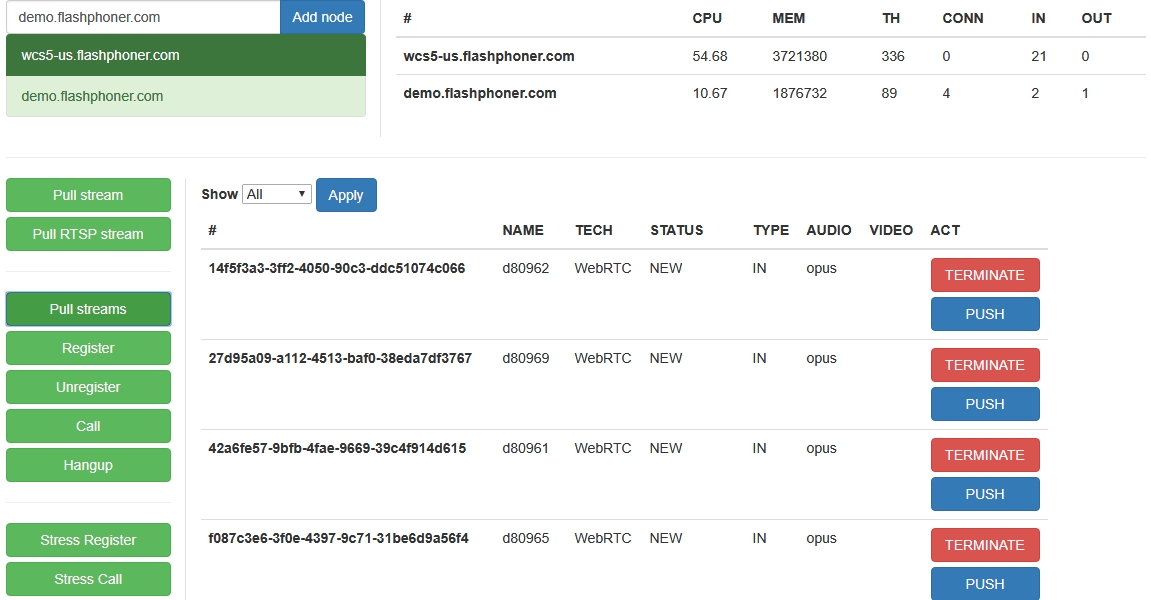1151x600 pixels.
Task: Select wcs5-us.flashphoner.com in the node list
Action: click(x=186, y=55)
